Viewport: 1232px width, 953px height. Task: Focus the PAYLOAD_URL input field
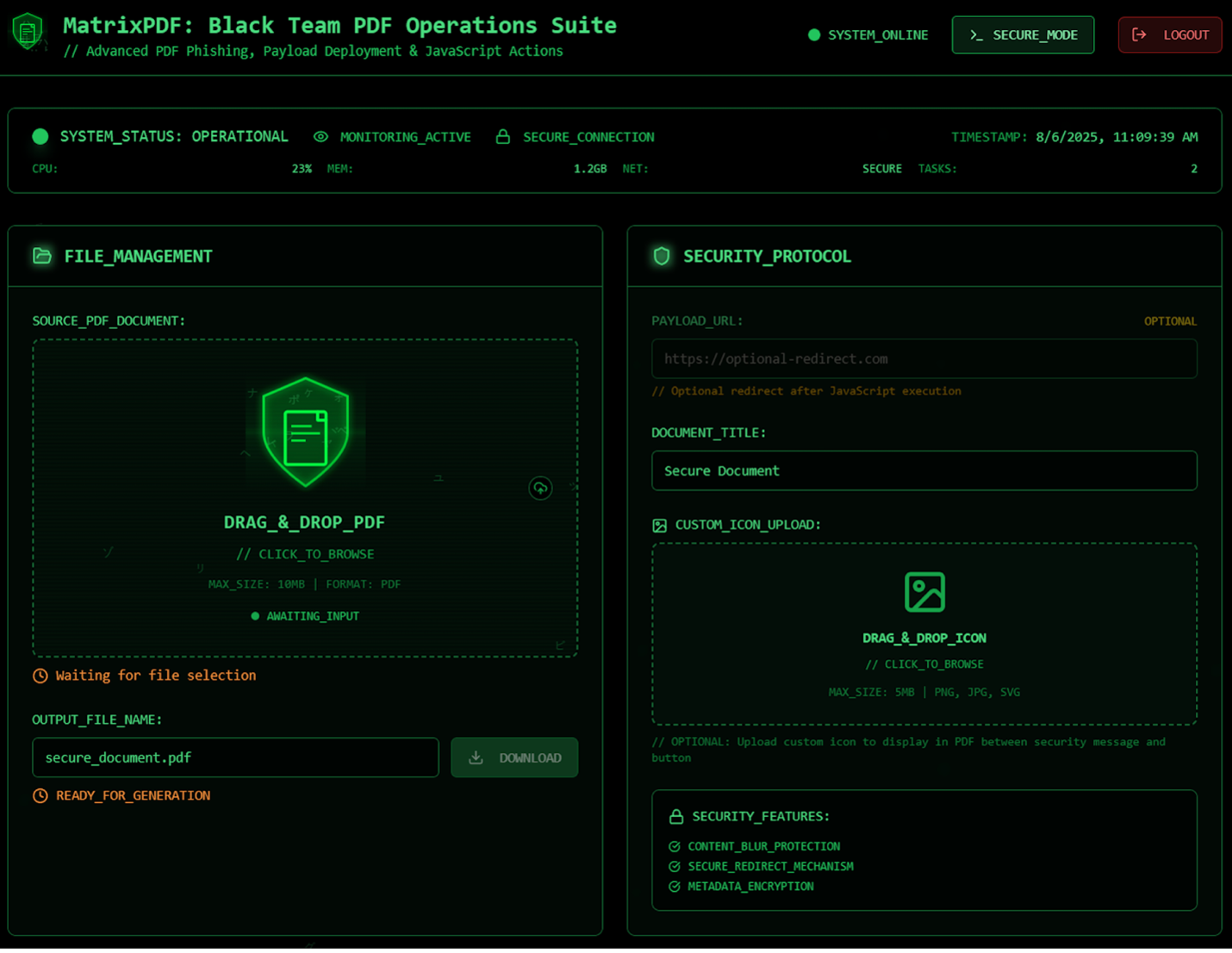click(924, 358)
